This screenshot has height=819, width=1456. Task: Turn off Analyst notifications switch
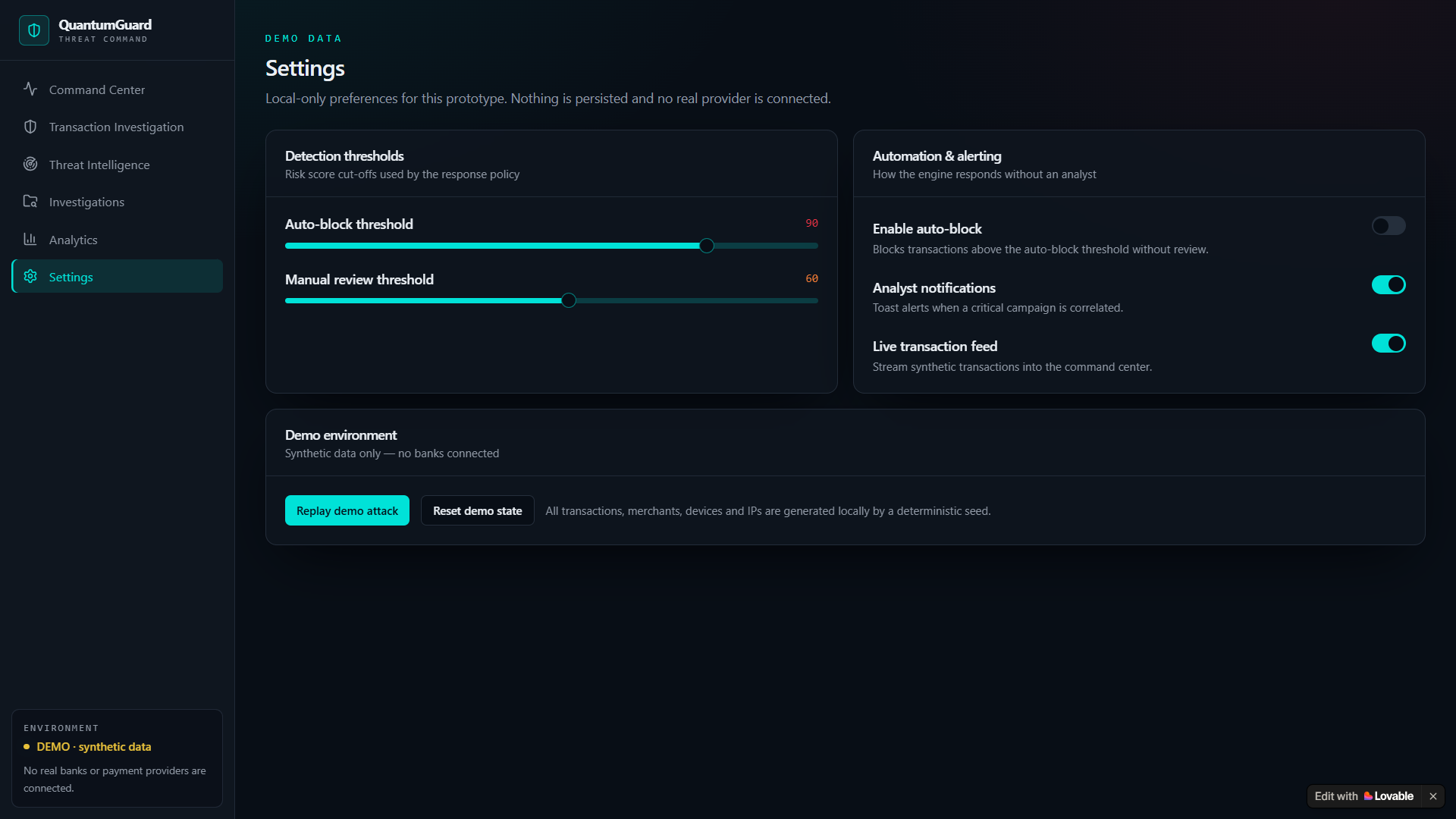tap(1389, 284)
